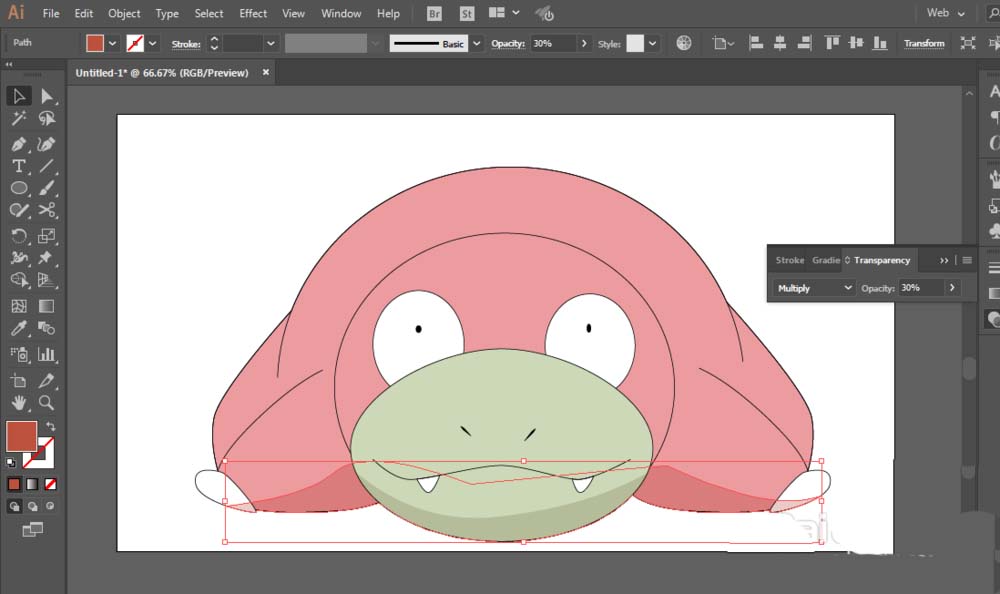This screenshot has height=594, width=1000.
Task: Set paint type to None
Action: pos(50,484)
